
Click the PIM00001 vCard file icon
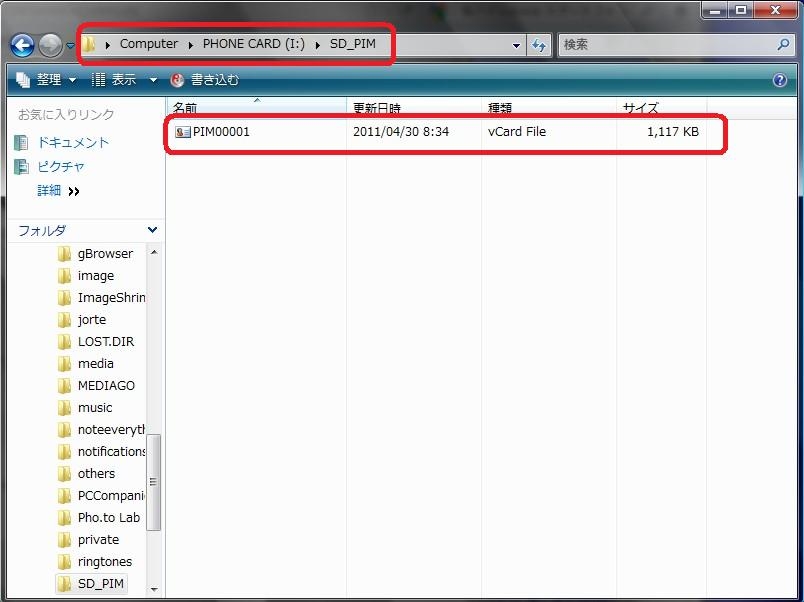pyautogui.click(x=183, y=132)
